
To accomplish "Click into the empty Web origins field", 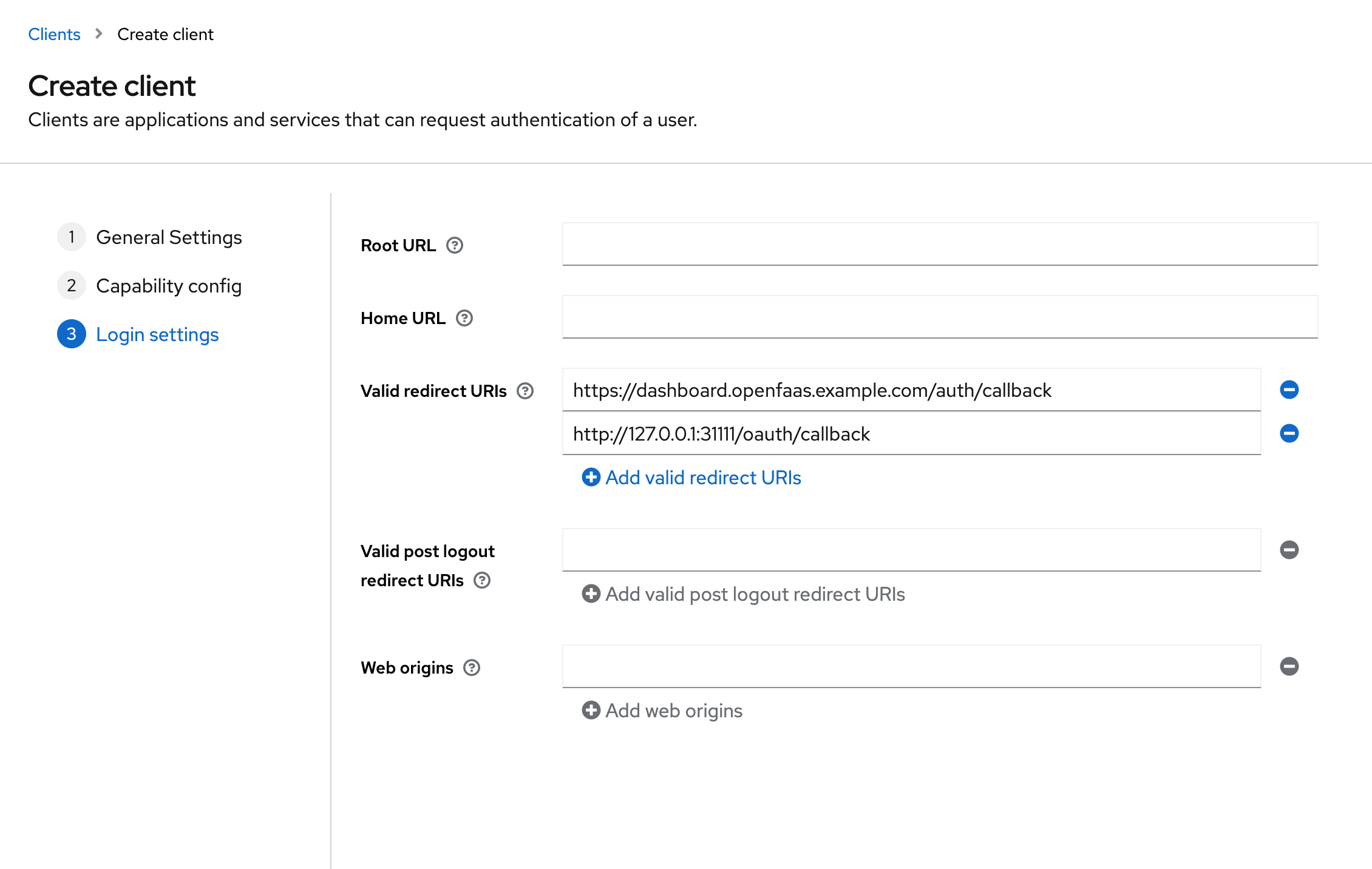I will point(911,666).
